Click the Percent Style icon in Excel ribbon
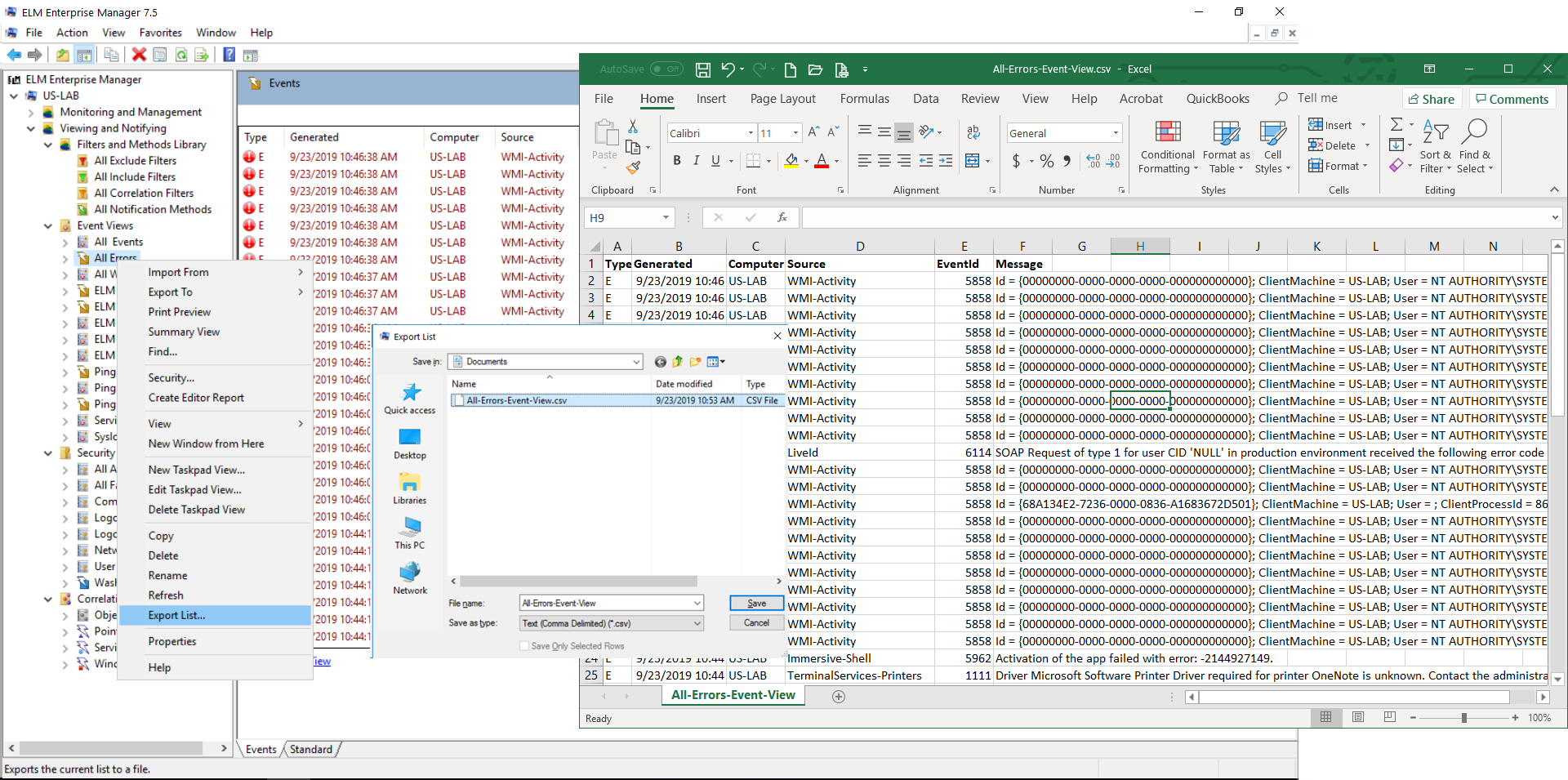The width and height of the screenshot is (1568, 780). click(1046, 161)
